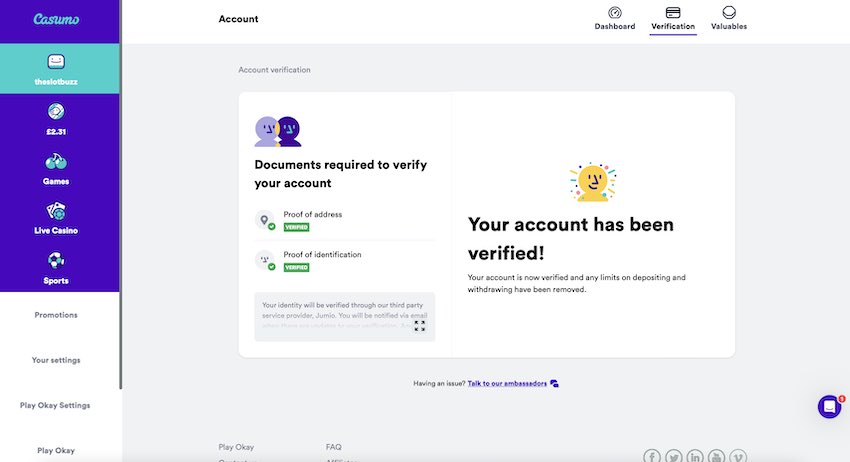This screenshot has width=850, height=462.
Task: Click the FAQ footer link
Action: [333, 447]
